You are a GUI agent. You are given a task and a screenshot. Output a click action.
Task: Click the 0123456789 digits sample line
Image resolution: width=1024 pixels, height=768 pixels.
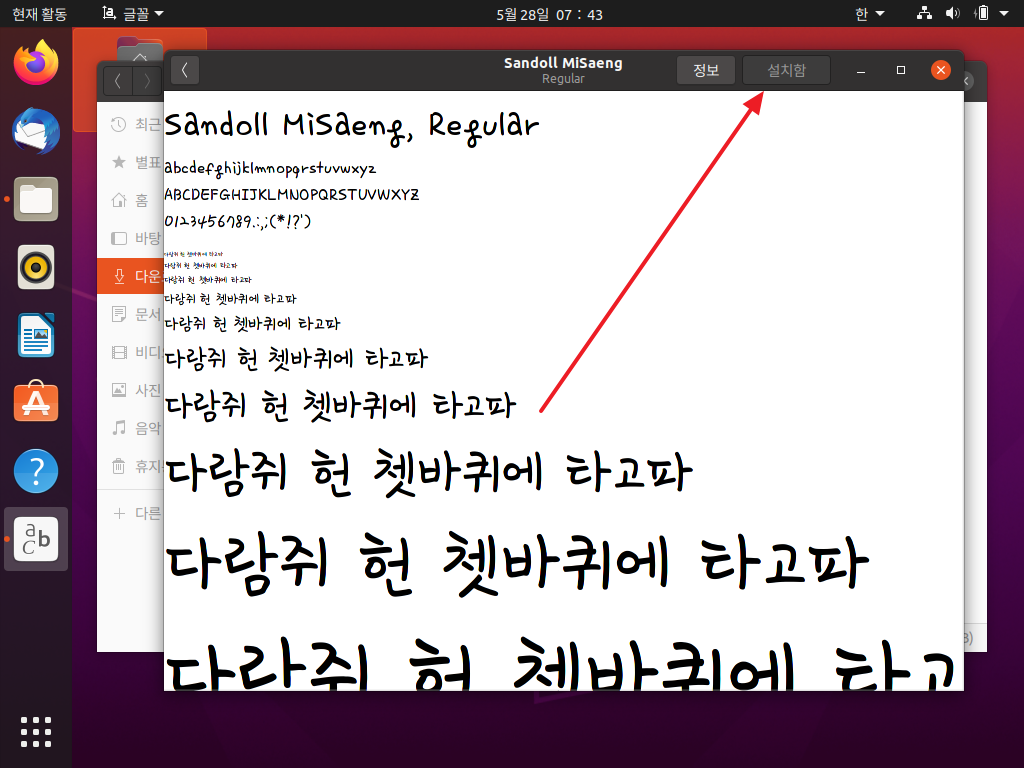coord(238,221)
